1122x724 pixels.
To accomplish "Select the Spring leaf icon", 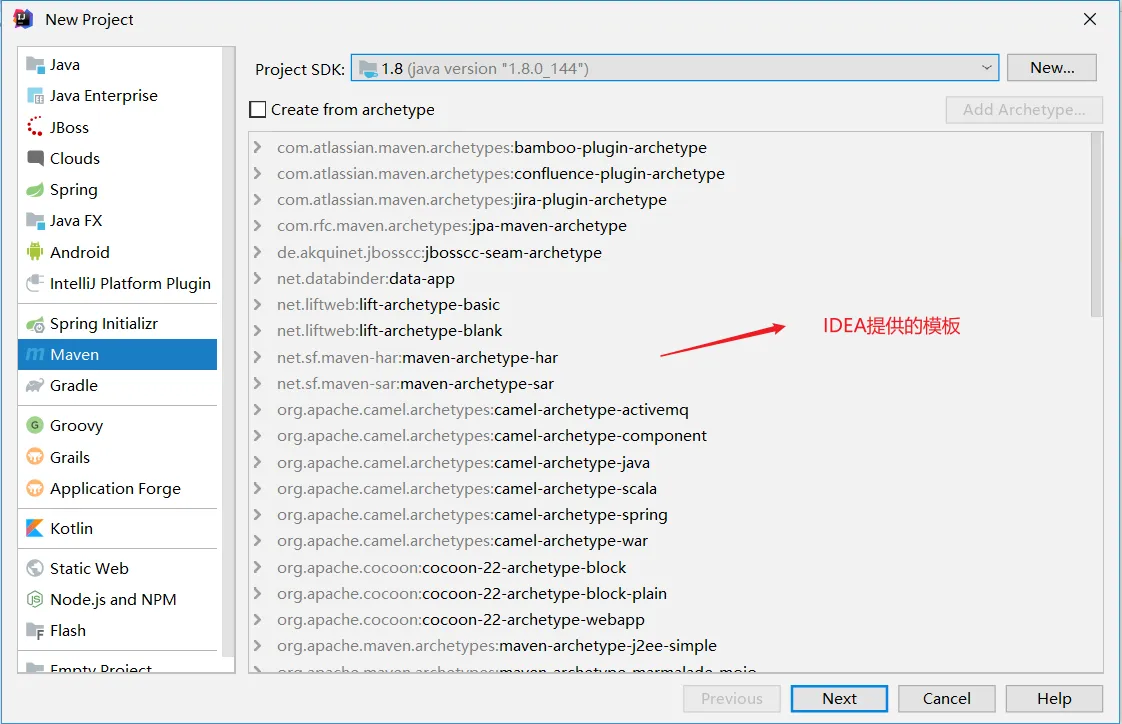I will click(x=35, y=189).
